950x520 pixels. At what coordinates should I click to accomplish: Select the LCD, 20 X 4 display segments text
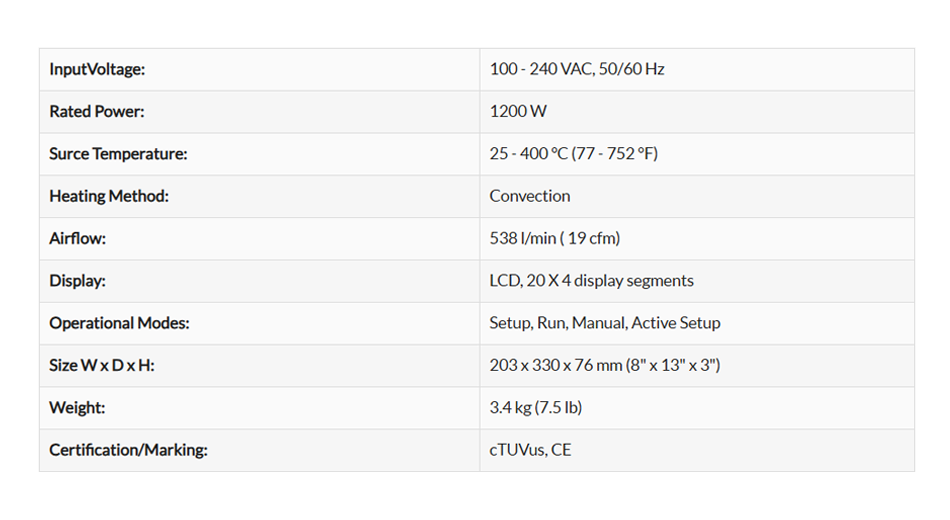(x=591, y=281)
